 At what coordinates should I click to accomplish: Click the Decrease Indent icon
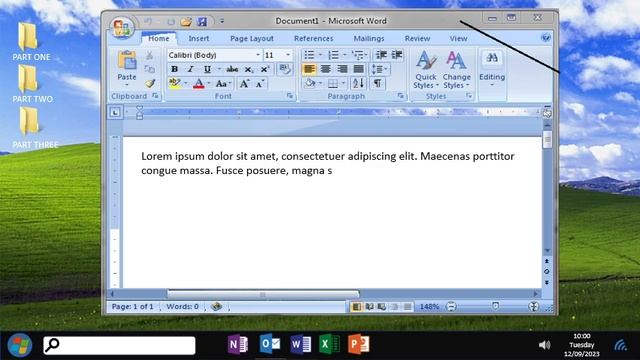click(x=381, y=55)
